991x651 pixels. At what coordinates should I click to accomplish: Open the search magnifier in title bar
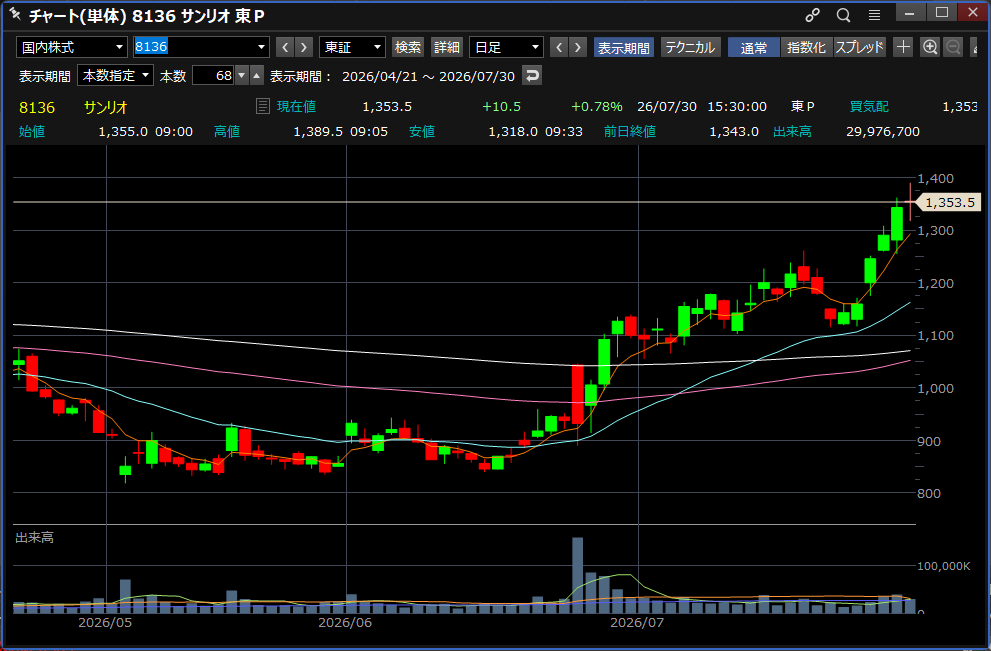[x=843, y=15]
